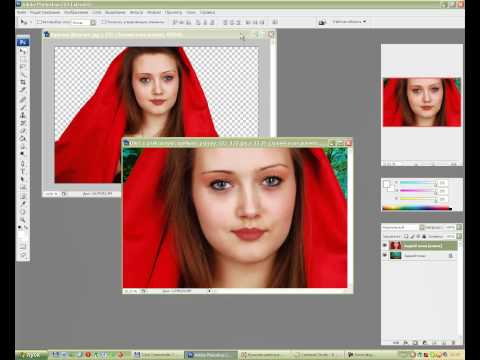The width and height of the screenshot is (480, 360).
Task: Click the Navigator preview thumbnail
Action: pos(422,102)
